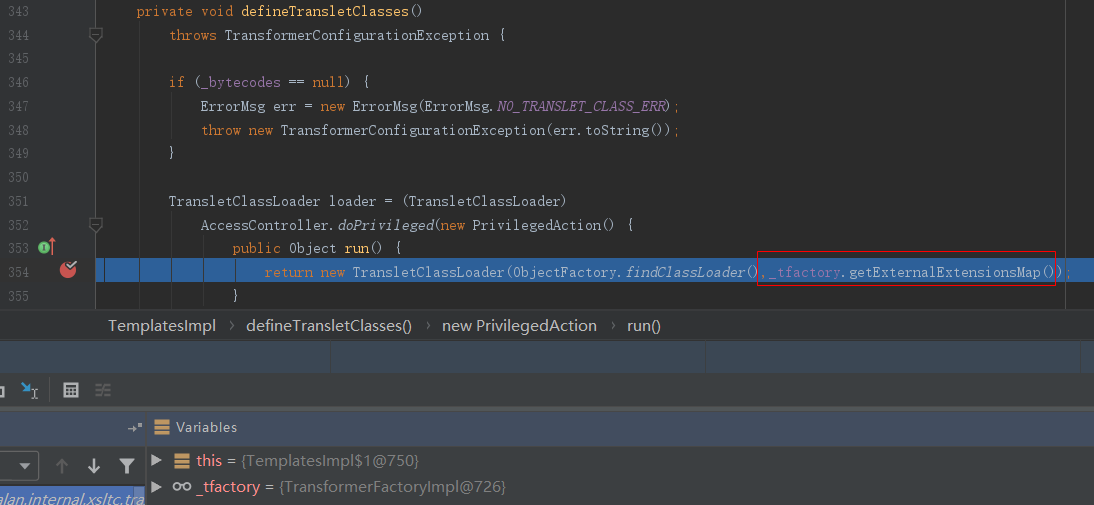
Task: Click the run() breadcrumb item
Action: pyautogui.click(x=643, y=326)
